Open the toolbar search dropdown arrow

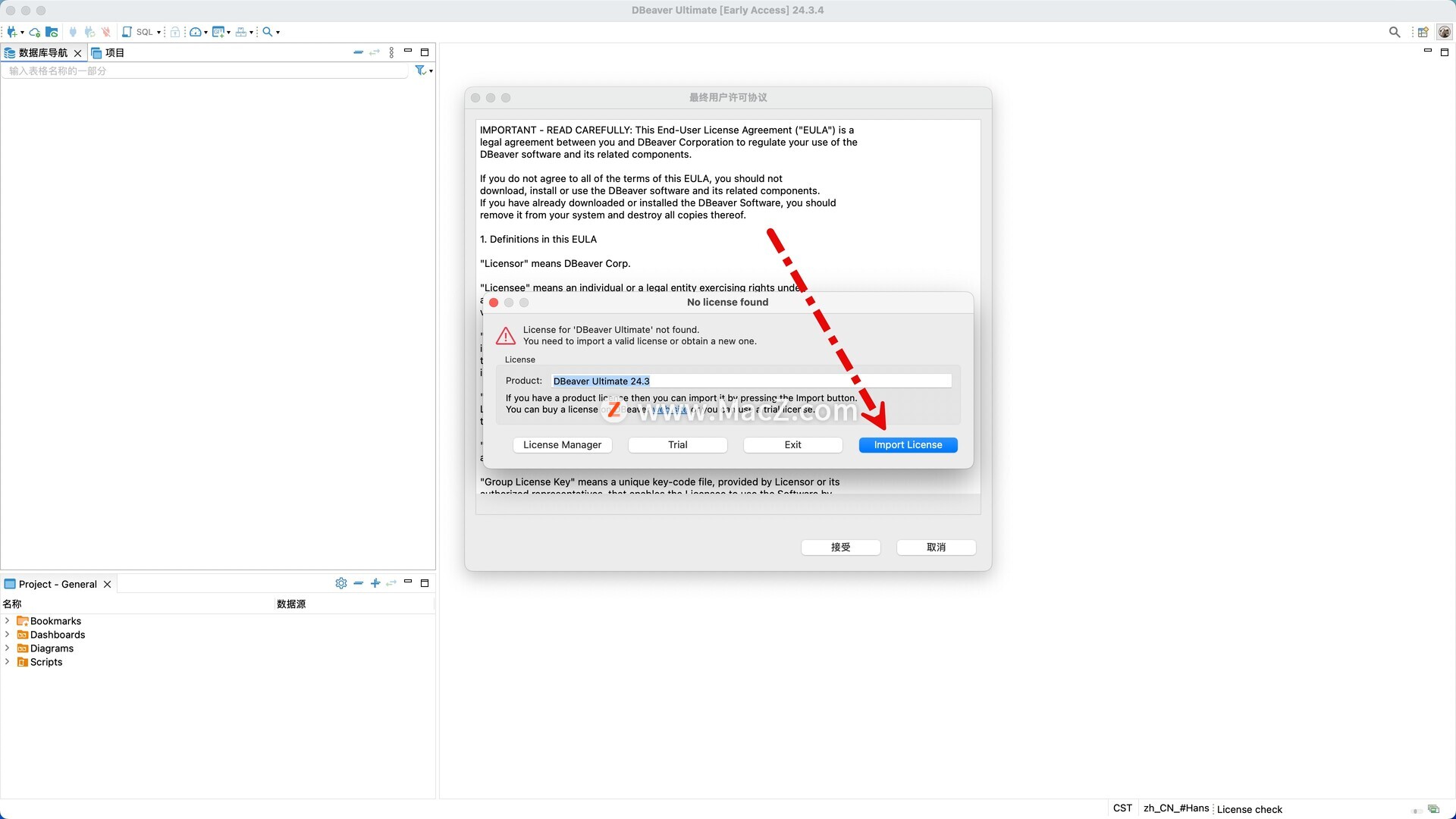278,33
